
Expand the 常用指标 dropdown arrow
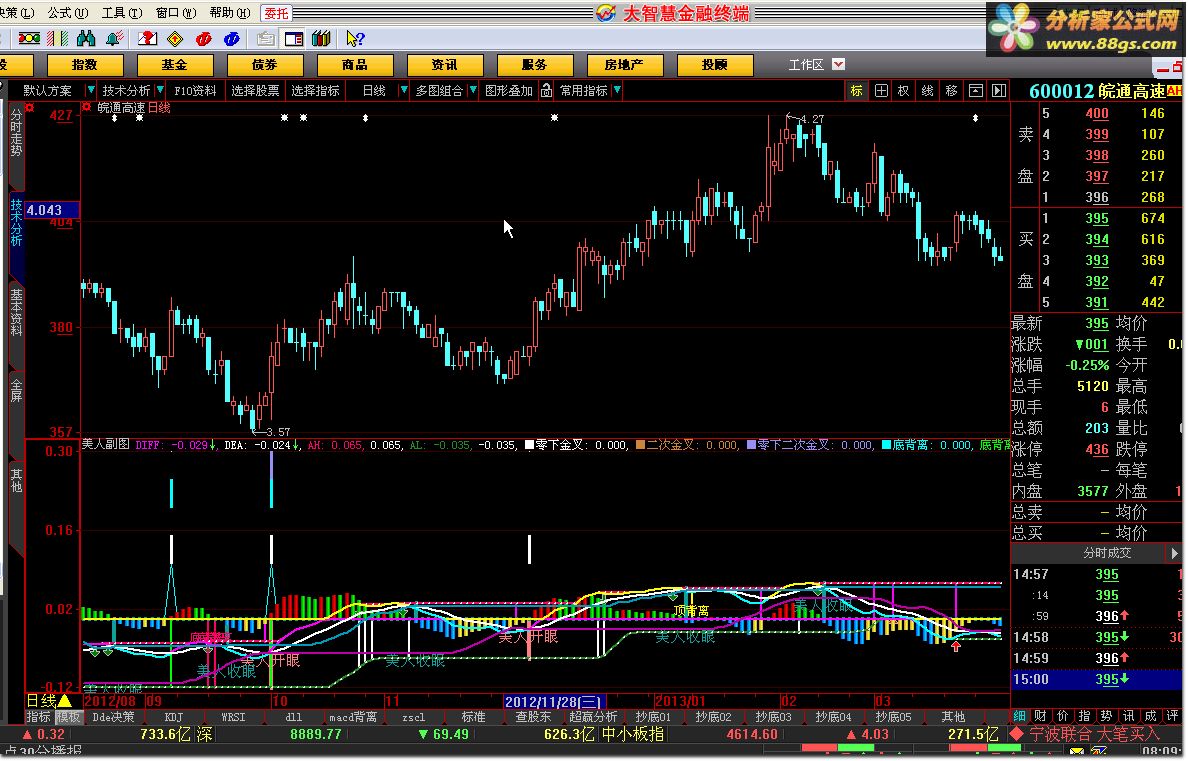pyautogui.click(x=617, y=91)
